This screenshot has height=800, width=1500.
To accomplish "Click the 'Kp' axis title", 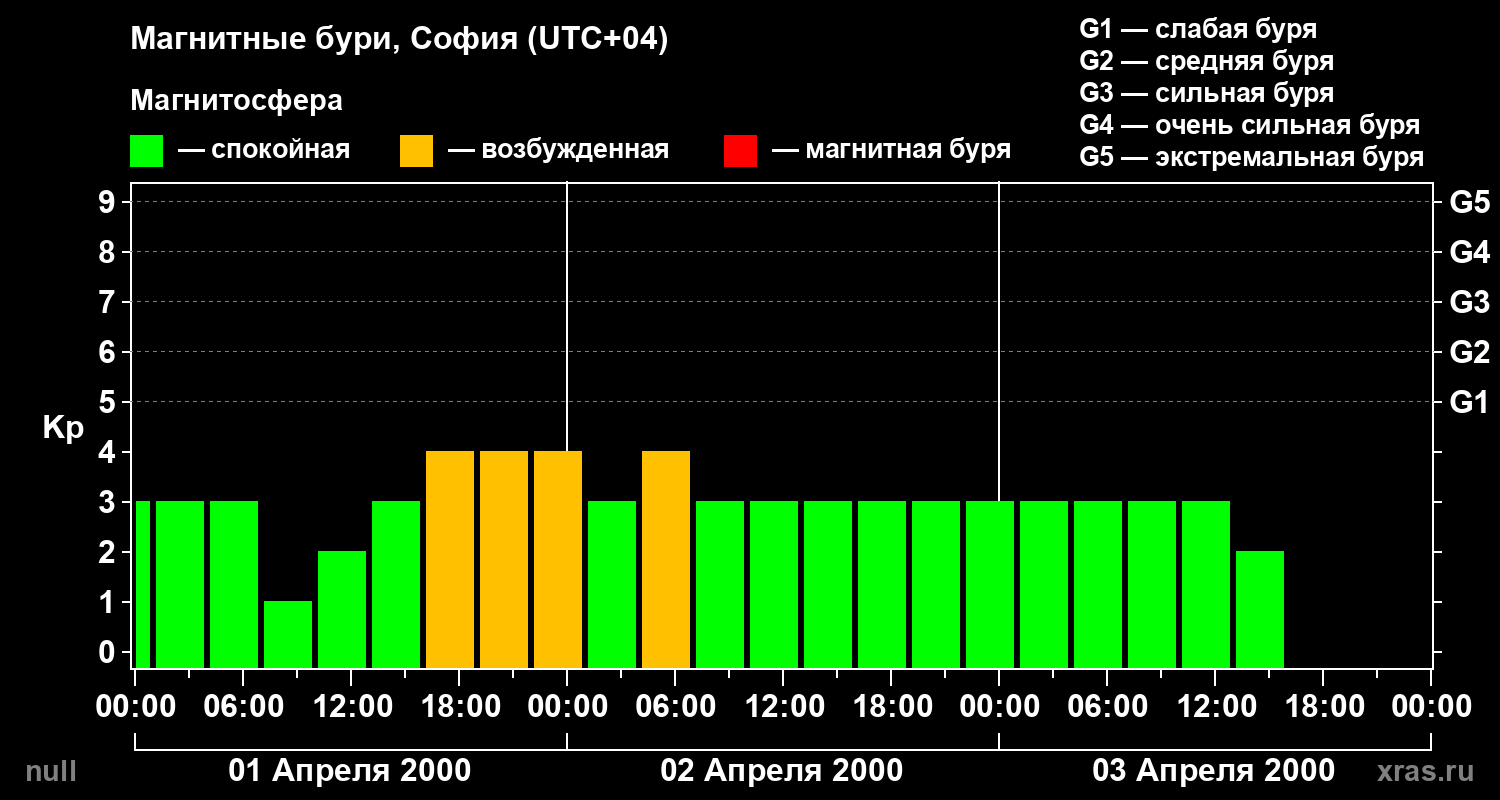I will coord(63,429).
